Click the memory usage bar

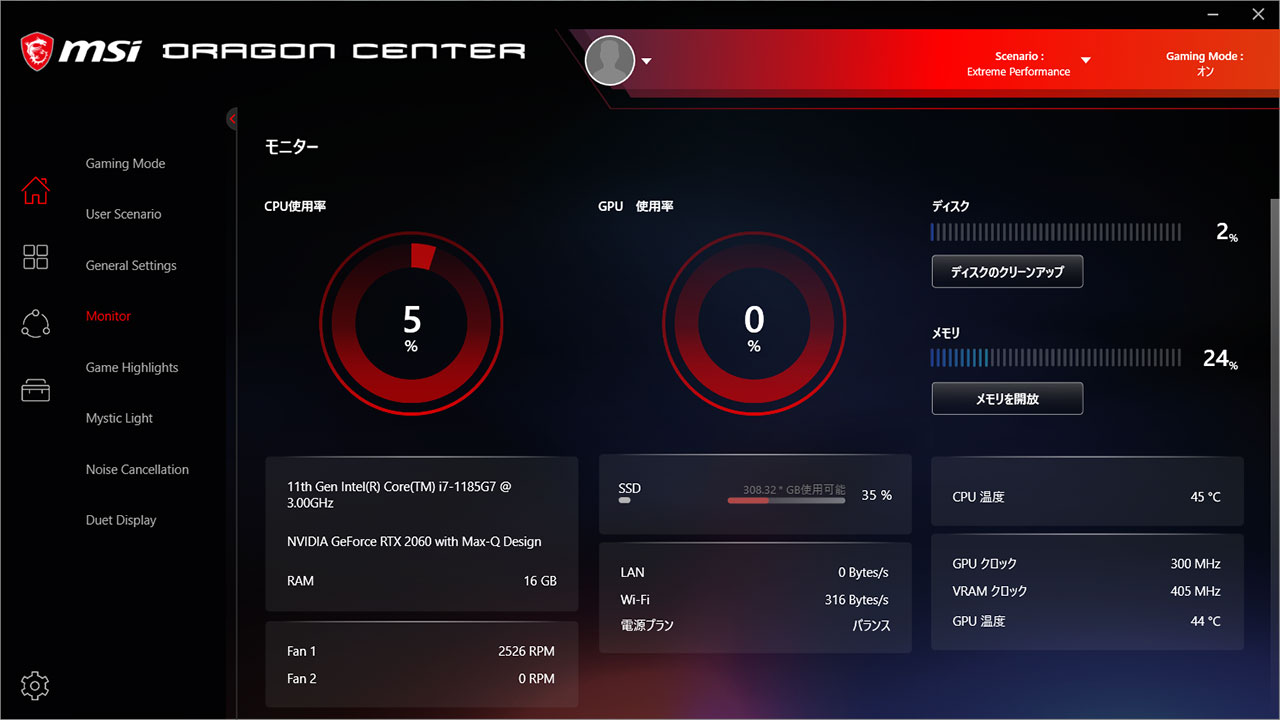(x=1056, y=358)
